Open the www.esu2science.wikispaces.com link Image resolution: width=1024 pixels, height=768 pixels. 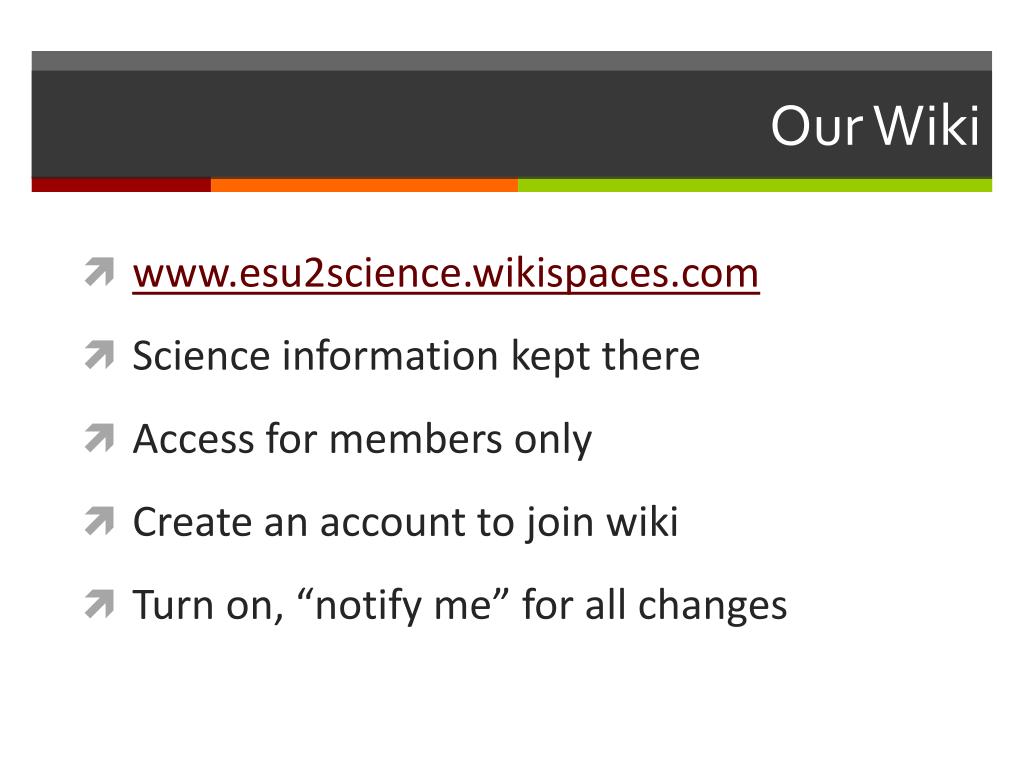(445, 273)
